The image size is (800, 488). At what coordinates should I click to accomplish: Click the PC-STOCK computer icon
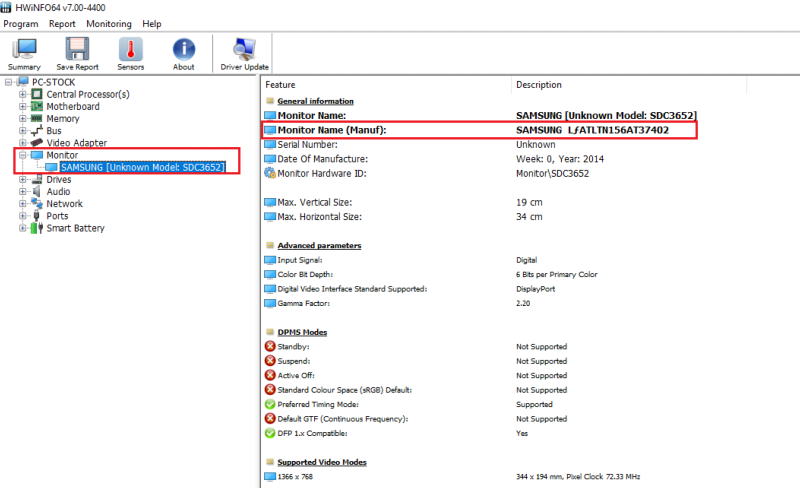[x=23, y=82]
